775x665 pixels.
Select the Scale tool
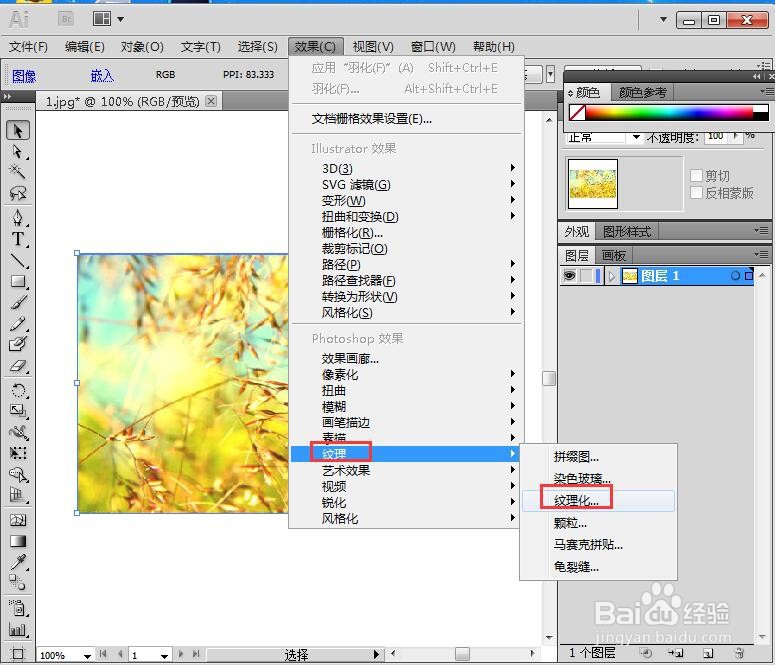(x=18, y=411)
